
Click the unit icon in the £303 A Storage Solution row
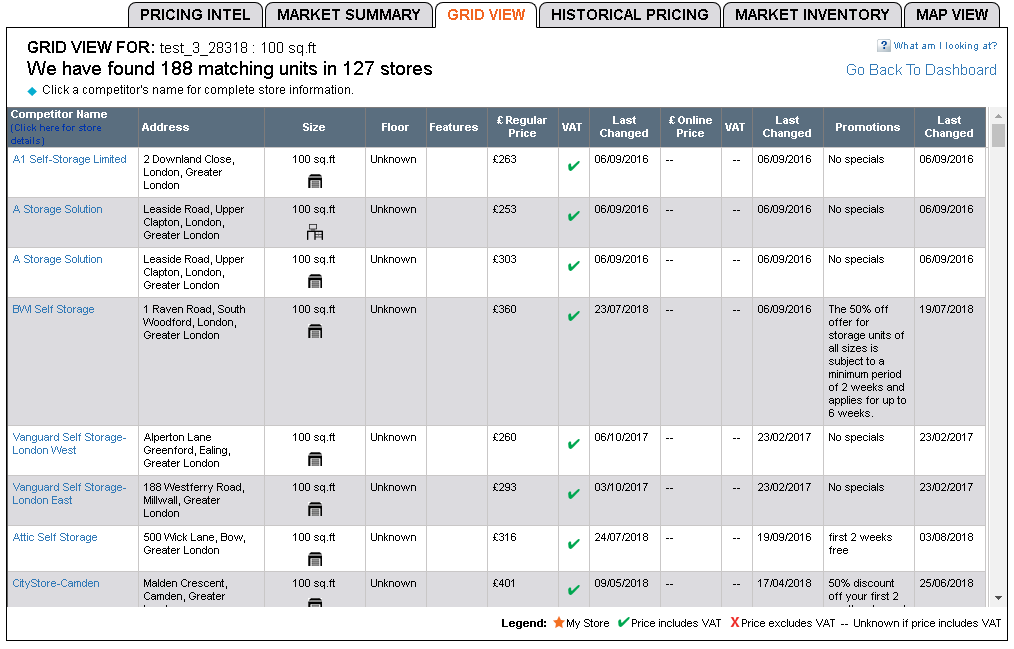pos(315,281)
